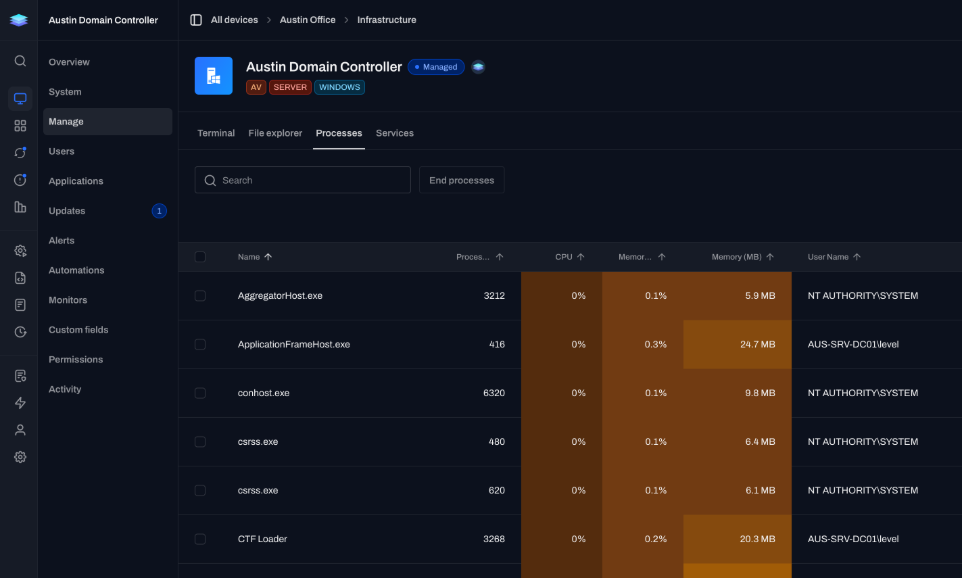Click the End processes button

pyautogui.click(x=461, y=180)
